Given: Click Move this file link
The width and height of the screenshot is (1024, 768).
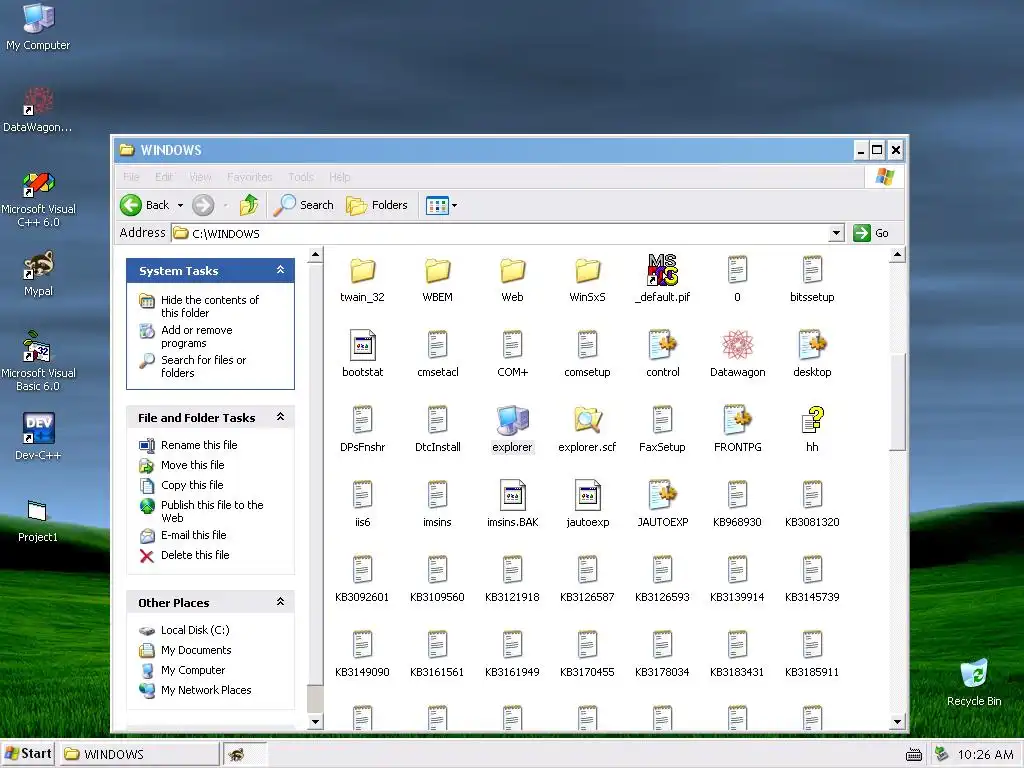Looking at the screenshot, I should 193,465.
